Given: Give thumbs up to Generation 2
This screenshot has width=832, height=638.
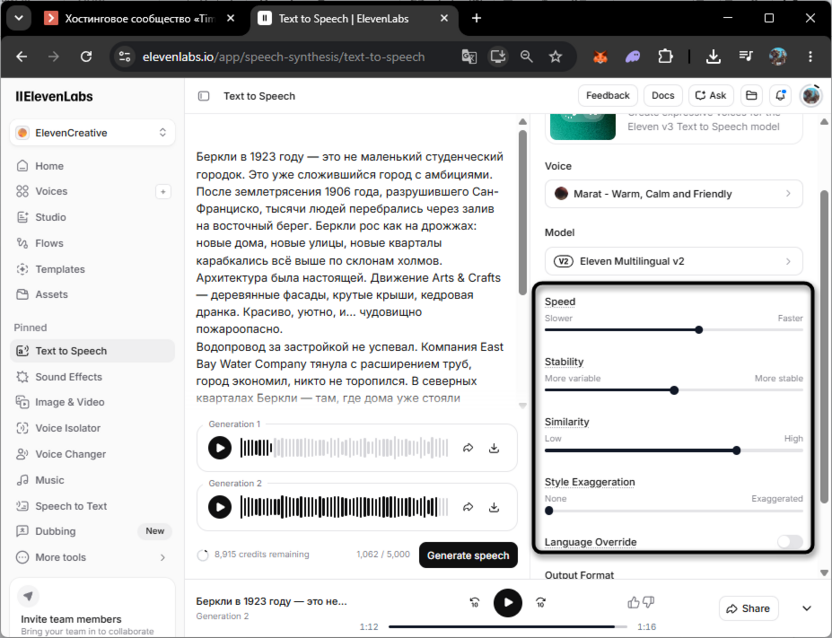Looking at the screenshot, I should point(633,602).
